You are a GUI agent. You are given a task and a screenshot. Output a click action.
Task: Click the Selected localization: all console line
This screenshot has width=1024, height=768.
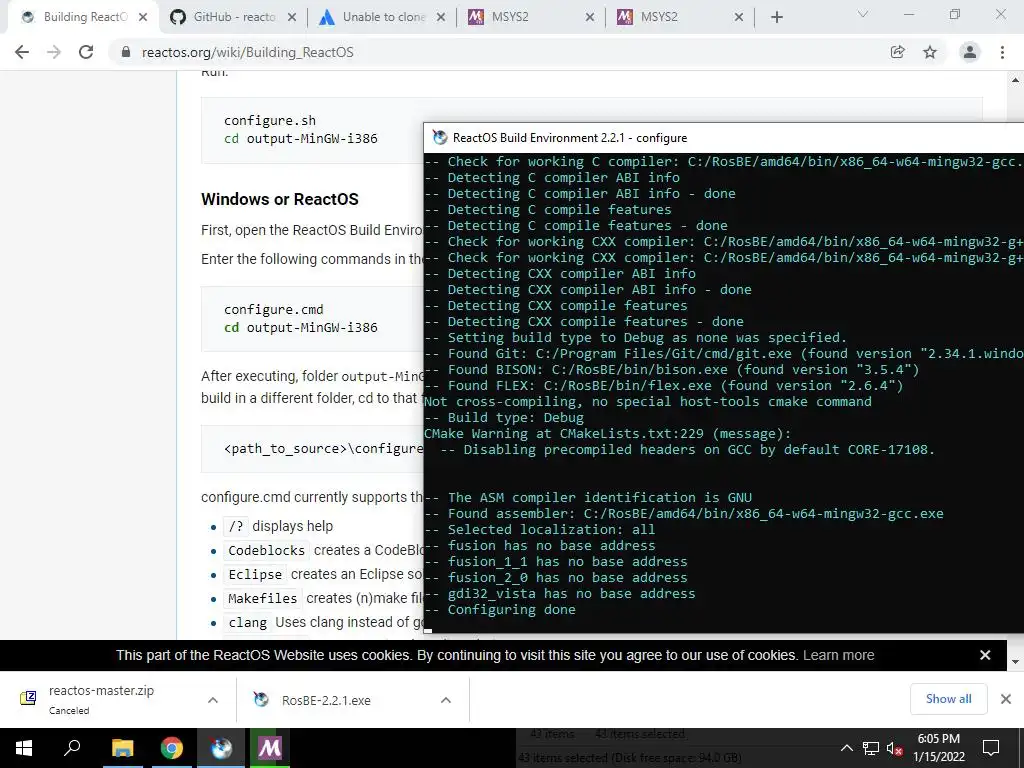(x=540, y=529)
